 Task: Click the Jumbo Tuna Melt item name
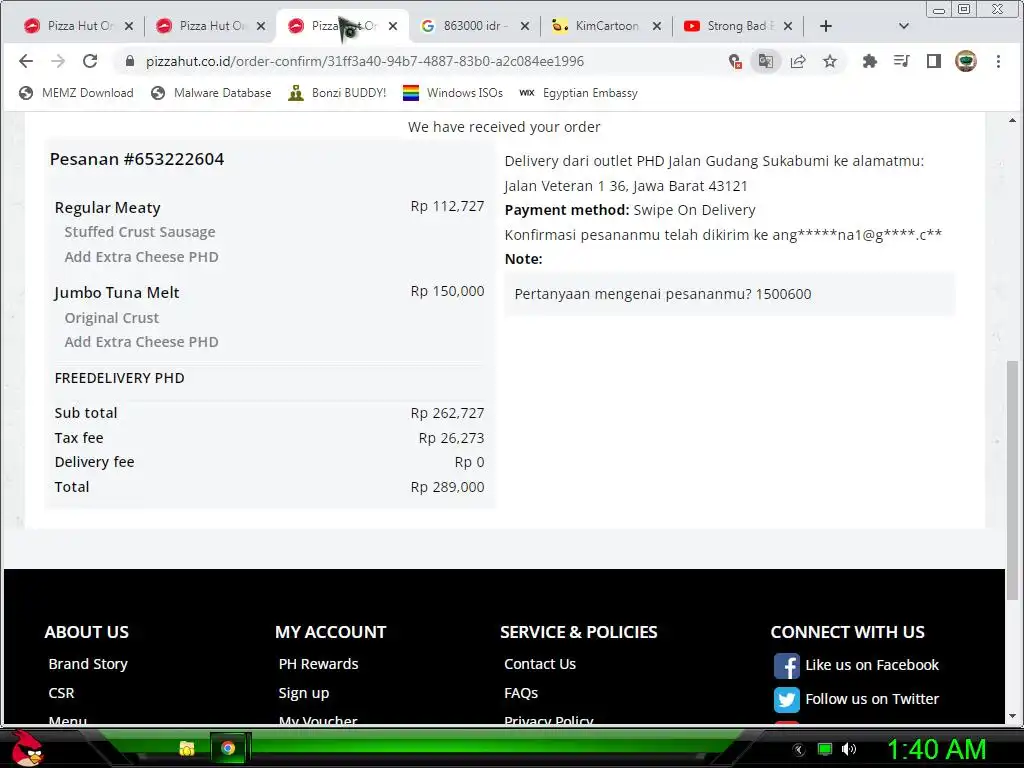tap(116, 293)
